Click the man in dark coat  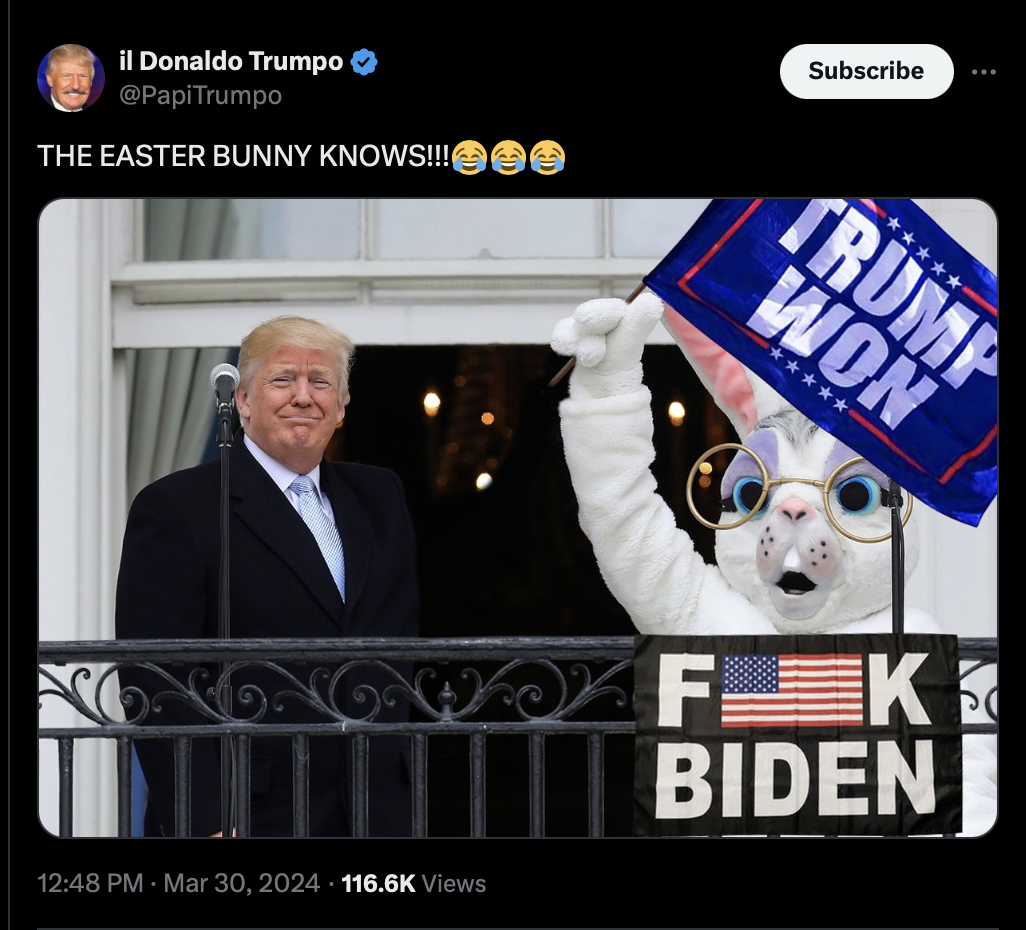point(268,576)
